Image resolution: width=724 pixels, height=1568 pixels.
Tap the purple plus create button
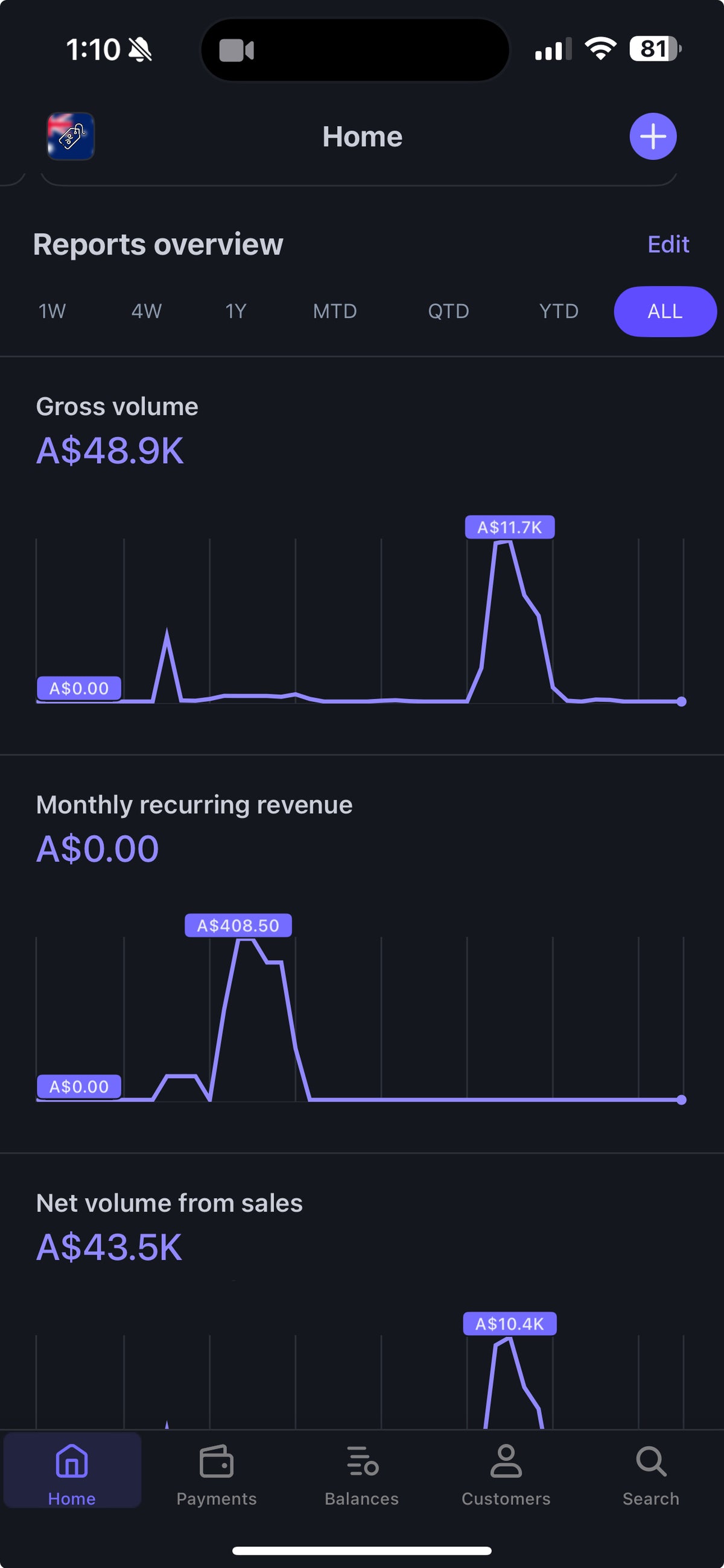point(652,136)
